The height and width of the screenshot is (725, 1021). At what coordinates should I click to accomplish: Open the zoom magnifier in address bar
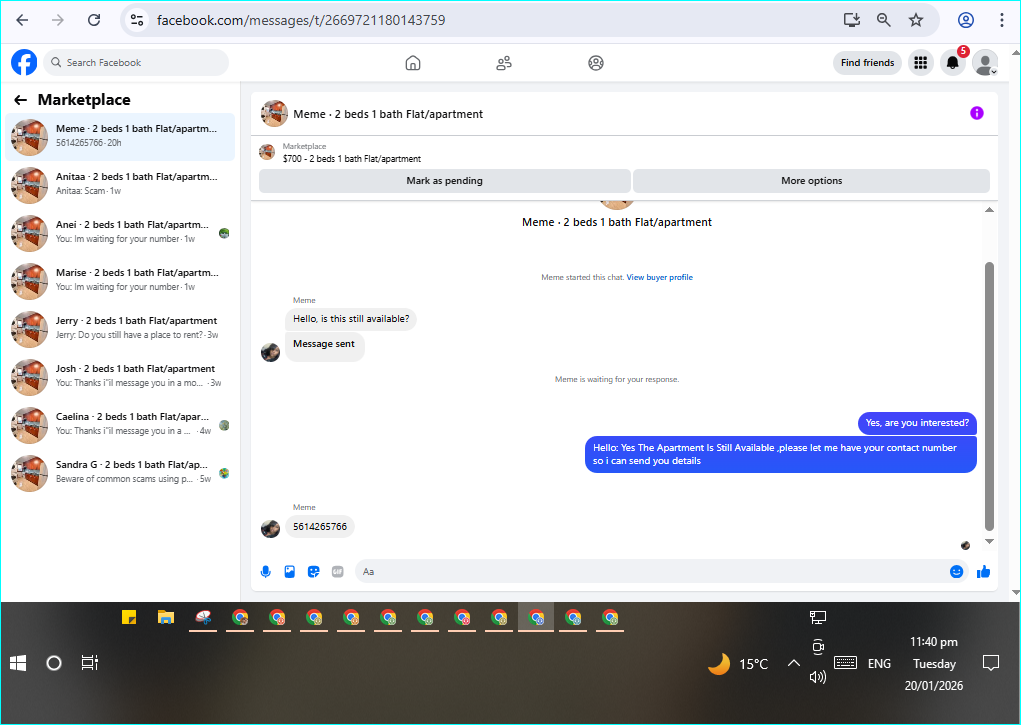[x=884, y=20]
